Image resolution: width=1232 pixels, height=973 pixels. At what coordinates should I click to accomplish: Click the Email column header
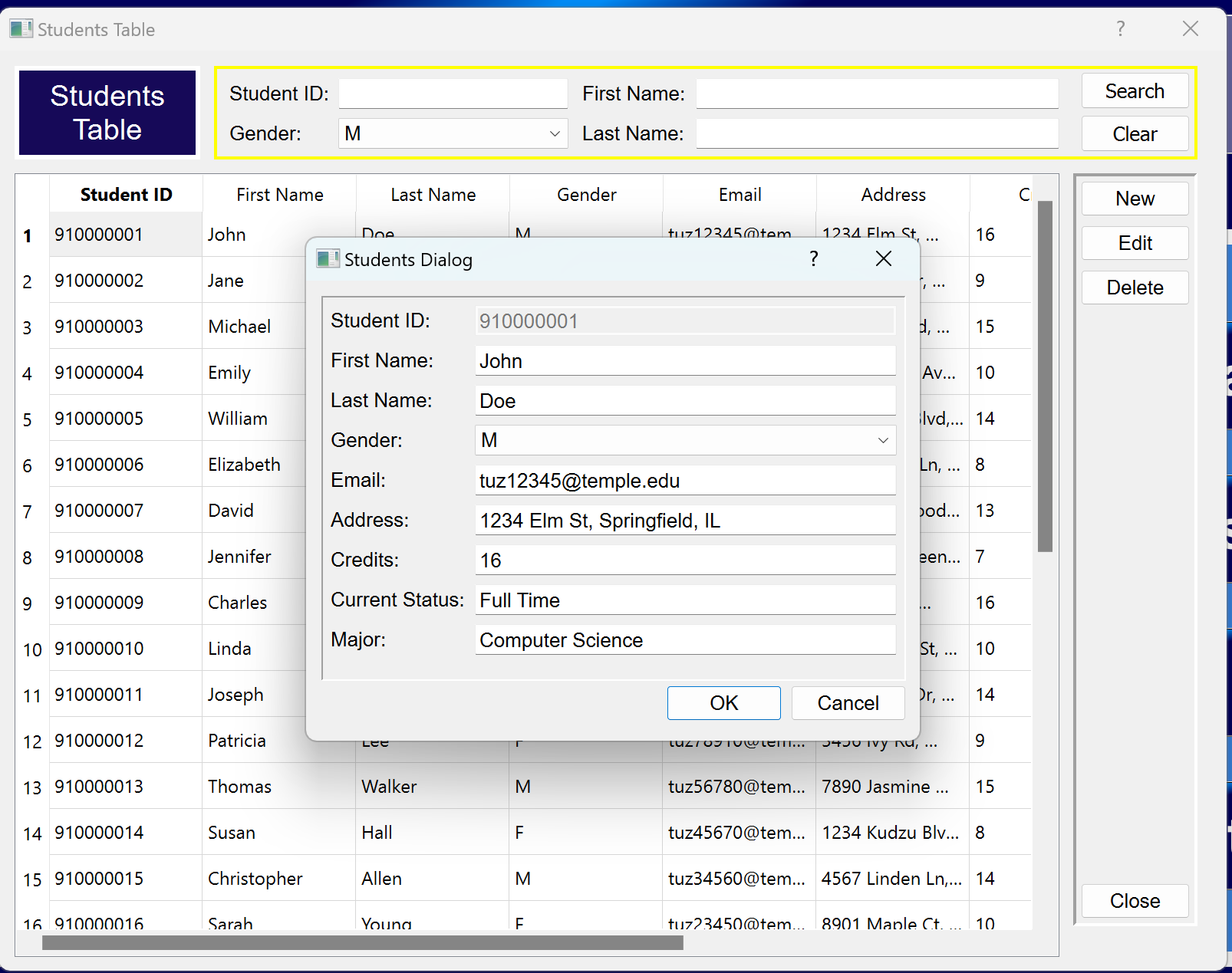[740, 195]
